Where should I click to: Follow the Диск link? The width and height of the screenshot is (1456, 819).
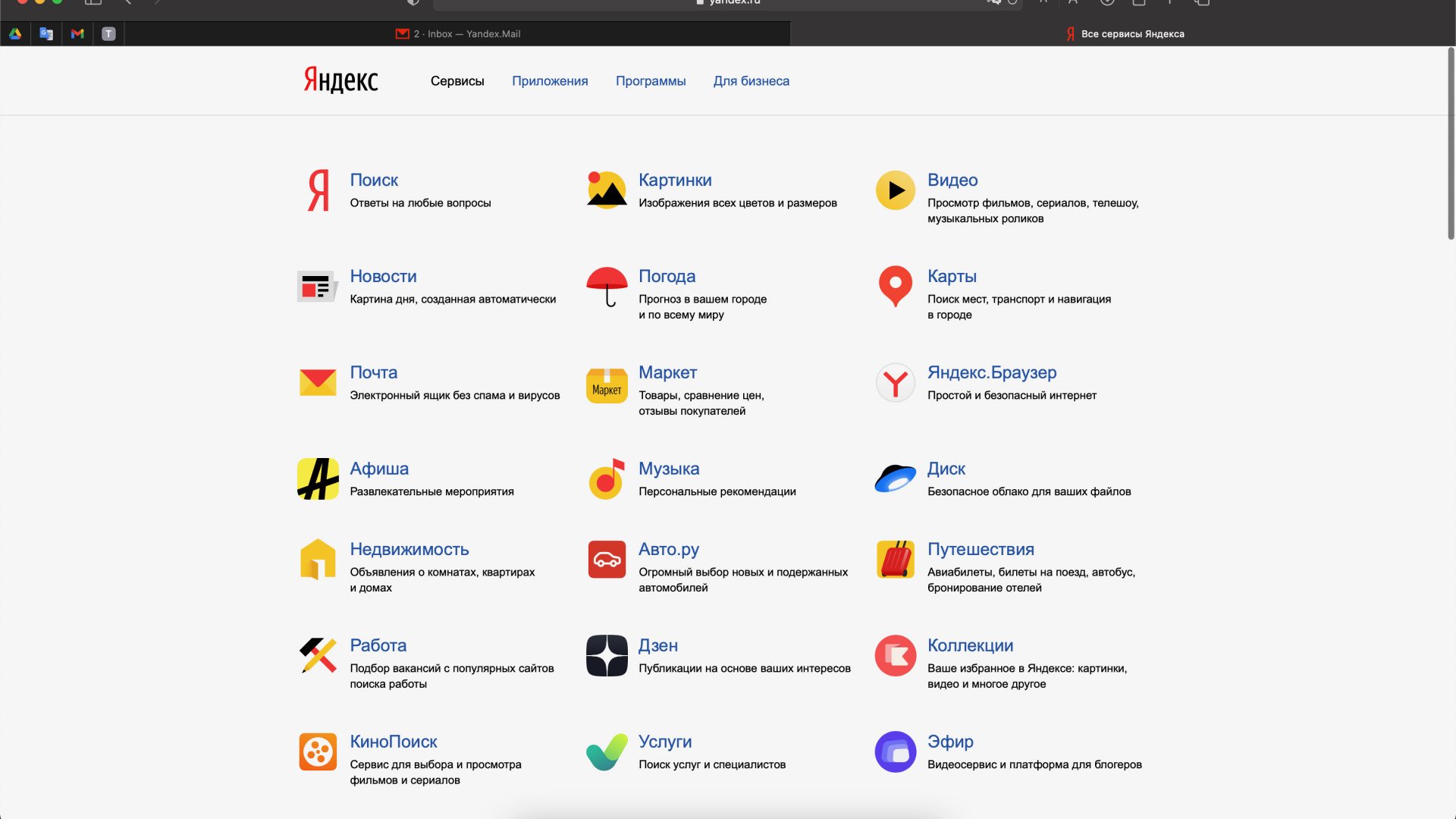[946, 469]
